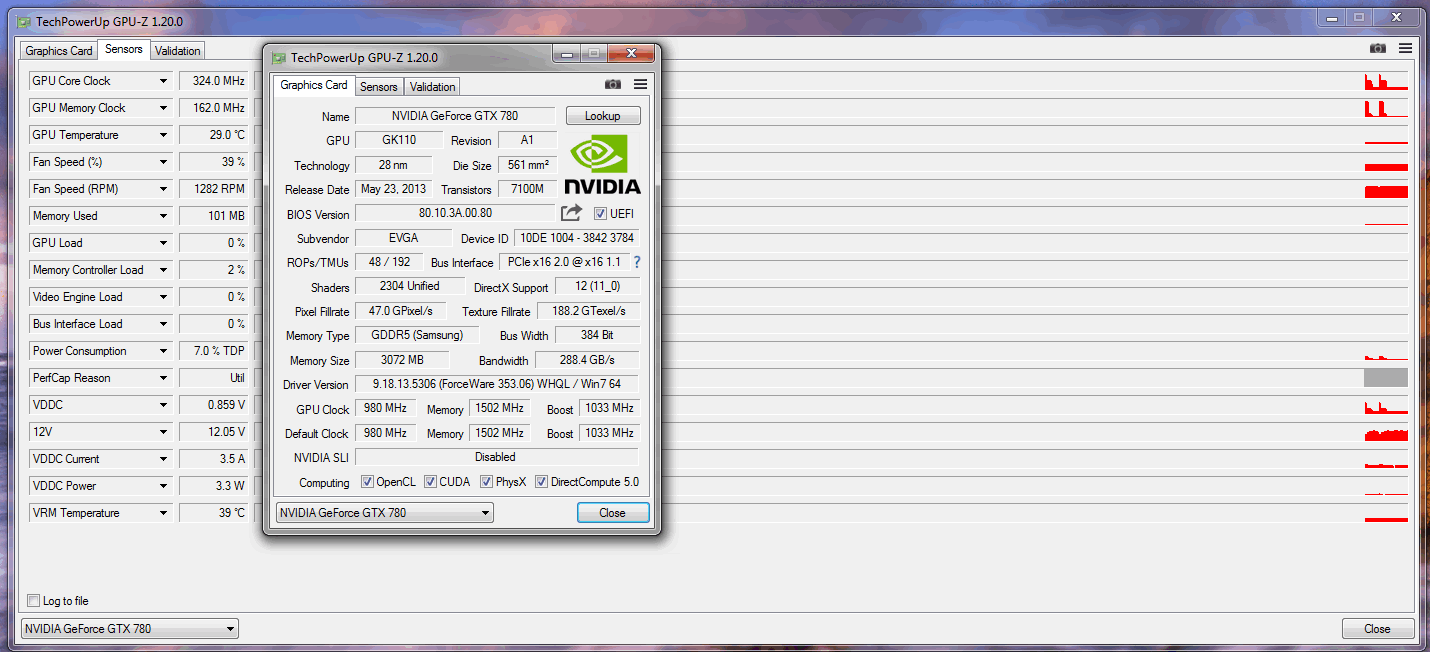Click the NVIDIA logo image
Image resolution: width=1430 pixels, height=652 pixels.
(x=602, y=163)
